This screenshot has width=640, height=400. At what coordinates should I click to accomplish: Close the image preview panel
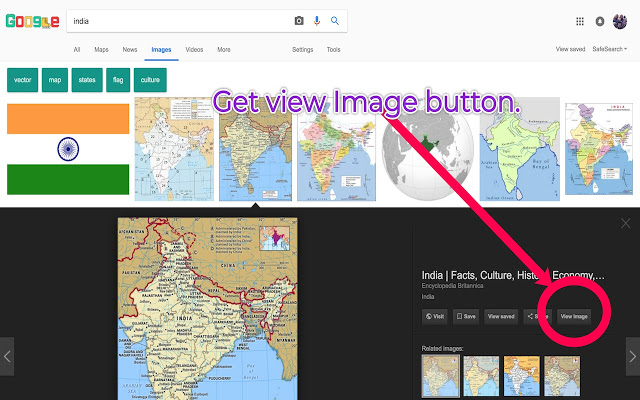tap(625, 223)
